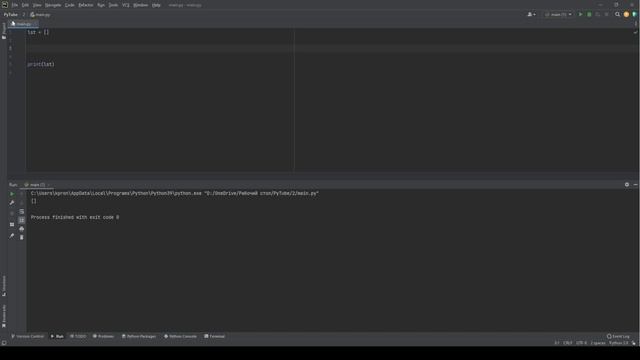The image size is (640, 360).
Task: Open the VCS menu
Action: tap(126, 5)
